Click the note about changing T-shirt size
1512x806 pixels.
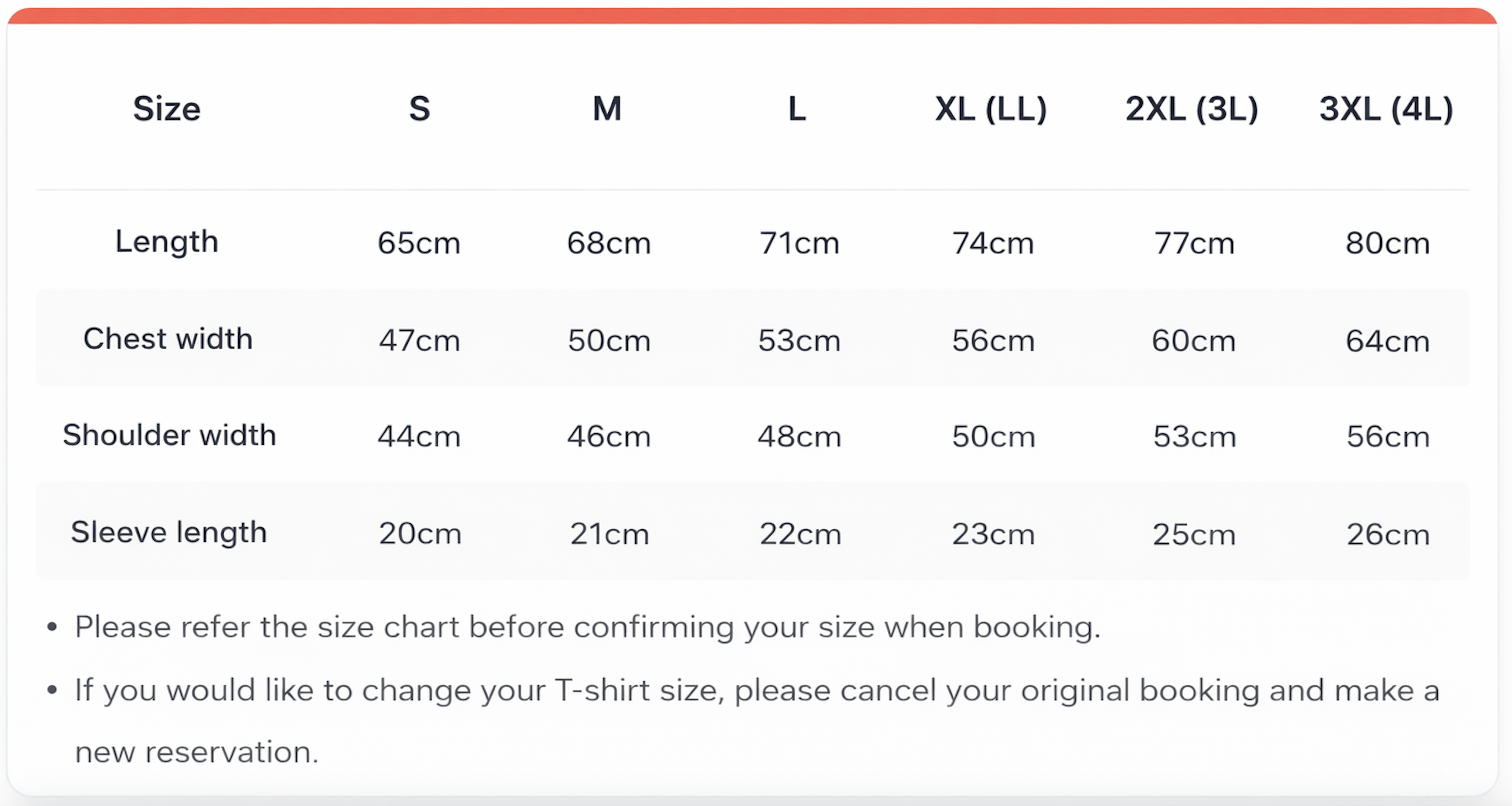pos(757,721)
